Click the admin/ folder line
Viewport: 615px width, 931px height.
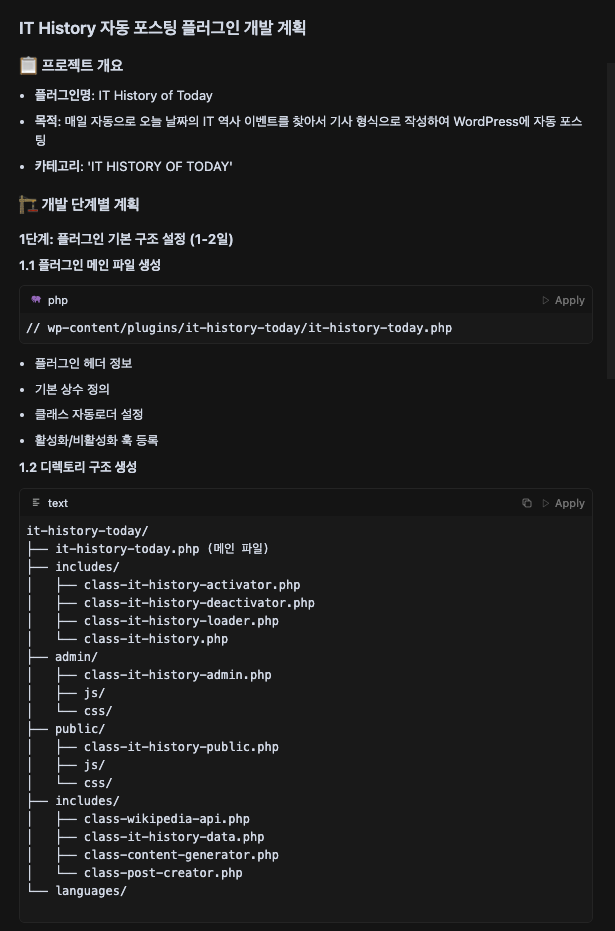(76, 657)
